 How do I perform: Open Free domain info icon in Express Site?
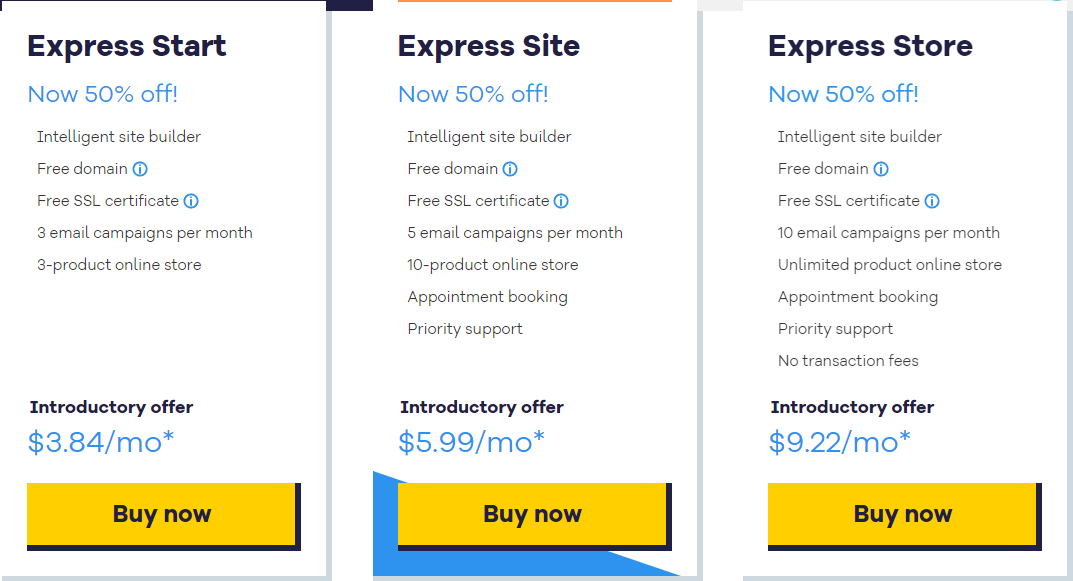click(x=510, y=169)
